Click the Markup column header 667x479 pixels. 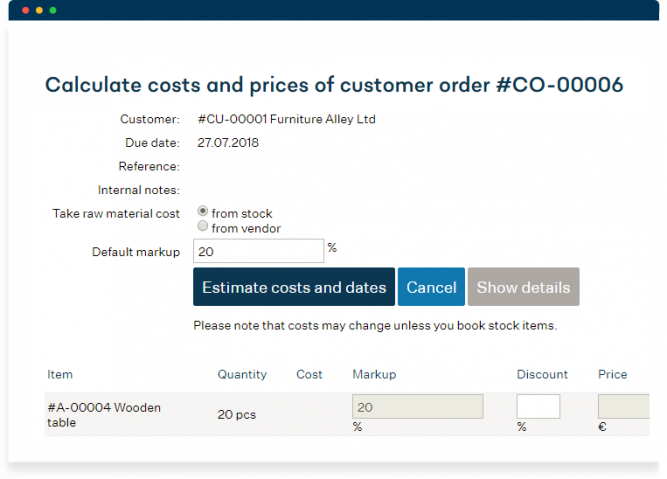point(374,375)
